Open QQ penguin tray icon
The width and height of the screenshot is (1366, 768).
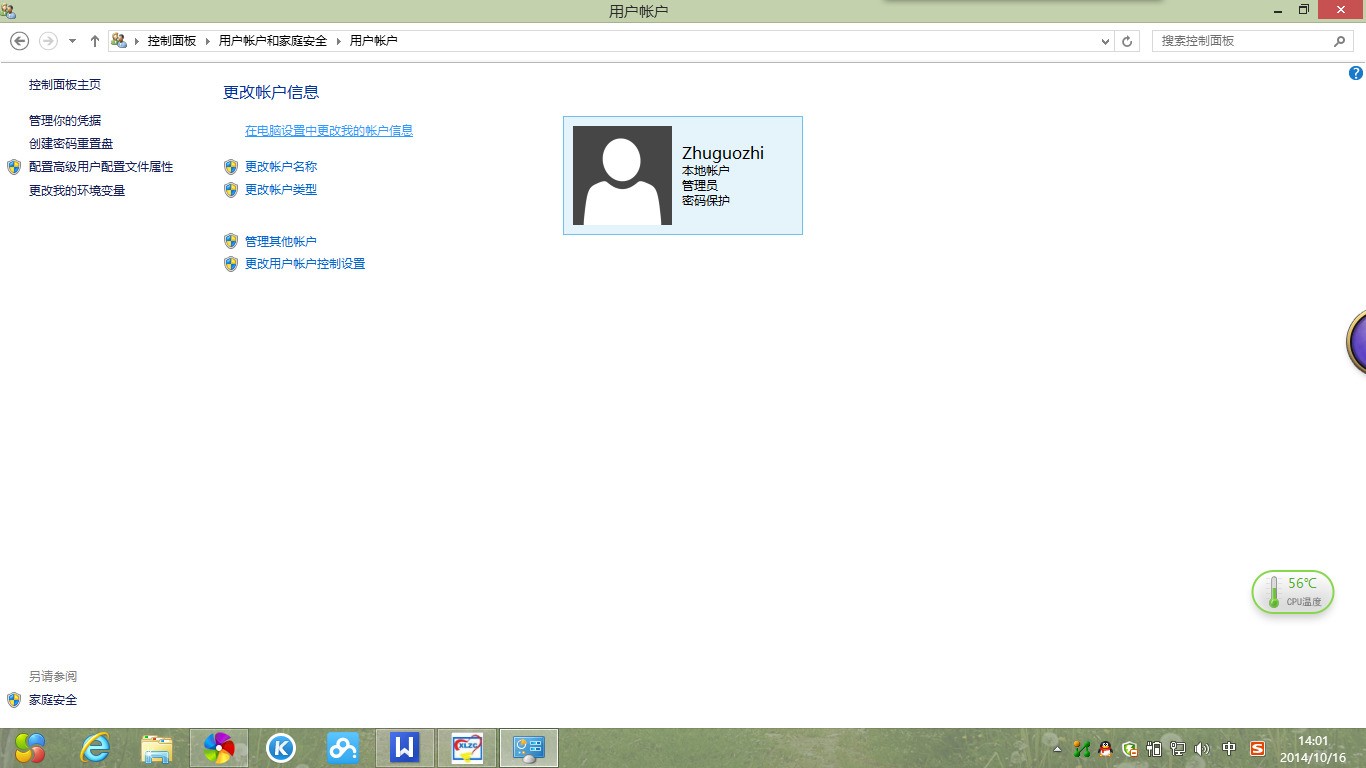tap(1105, 748)
